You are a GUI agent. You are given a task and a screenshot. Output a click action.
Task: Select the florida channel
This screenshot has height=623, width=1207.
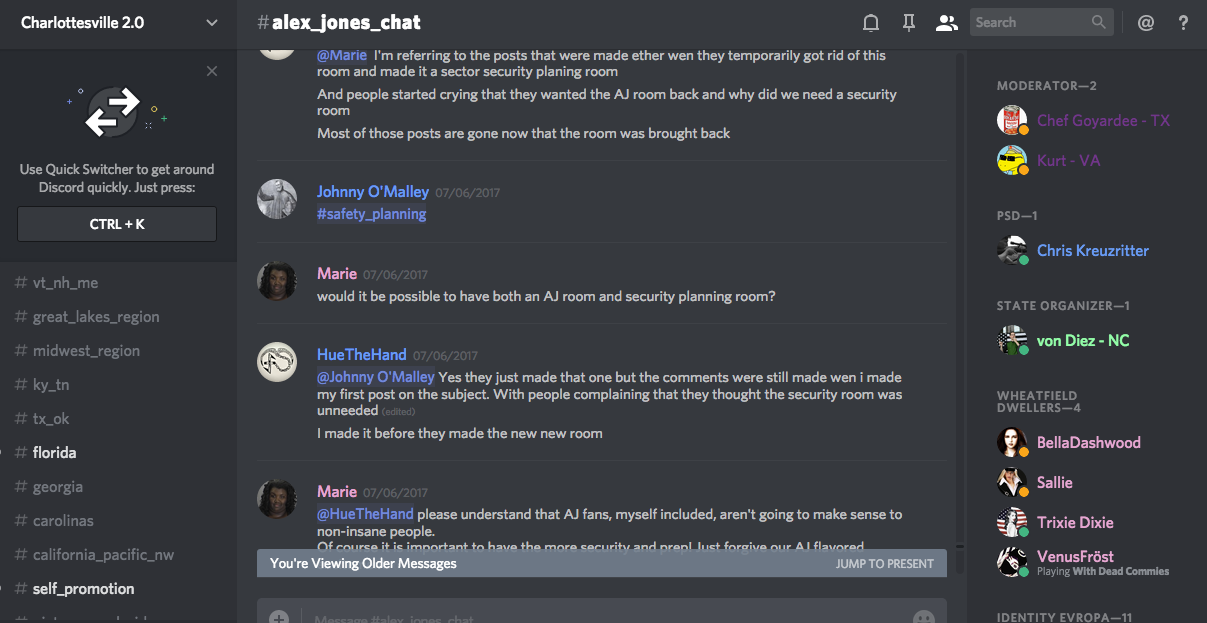click(x=118, y=453)
